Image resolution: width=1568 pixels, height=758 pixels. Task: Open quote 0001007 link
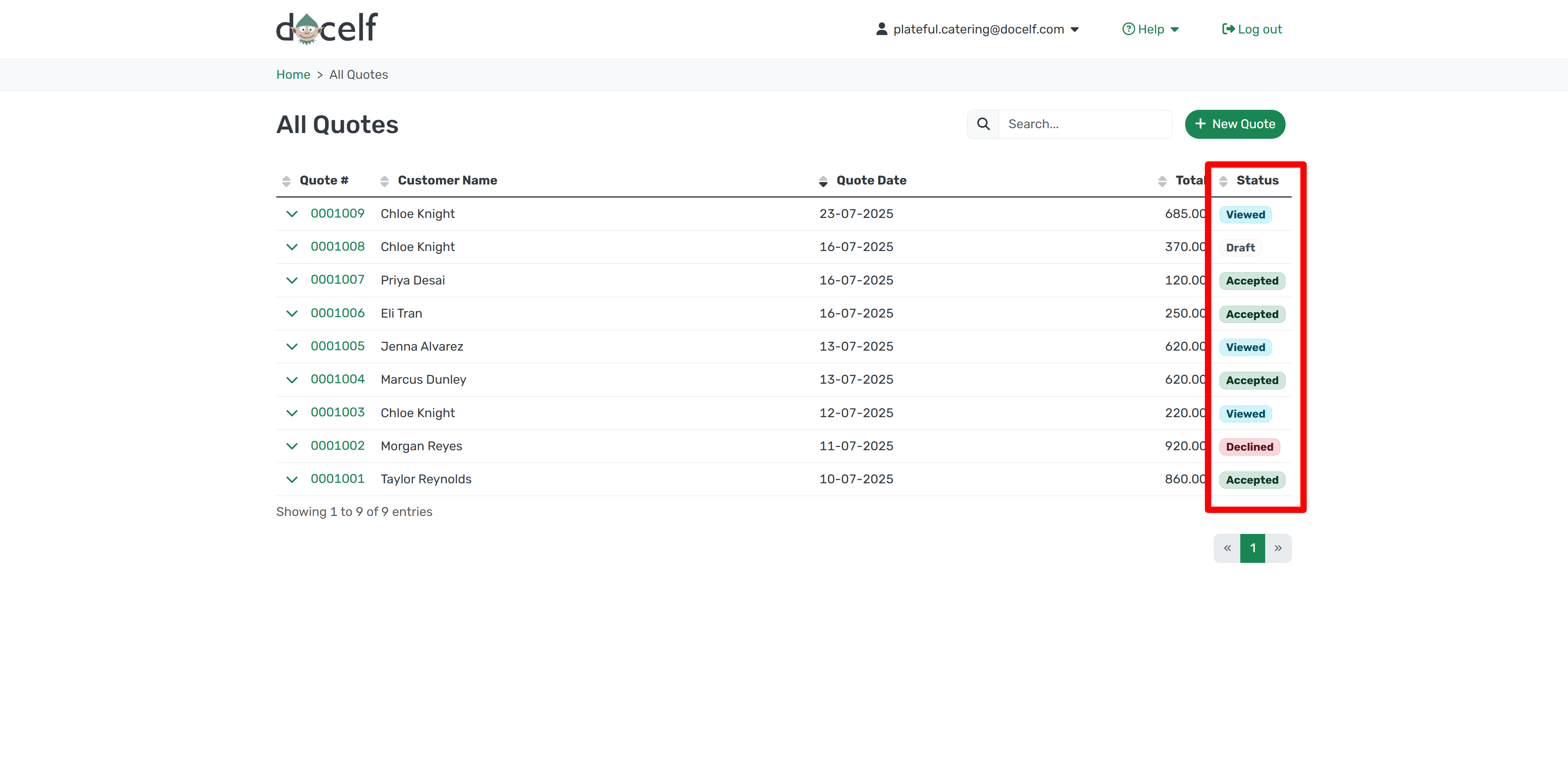[337, 280]
